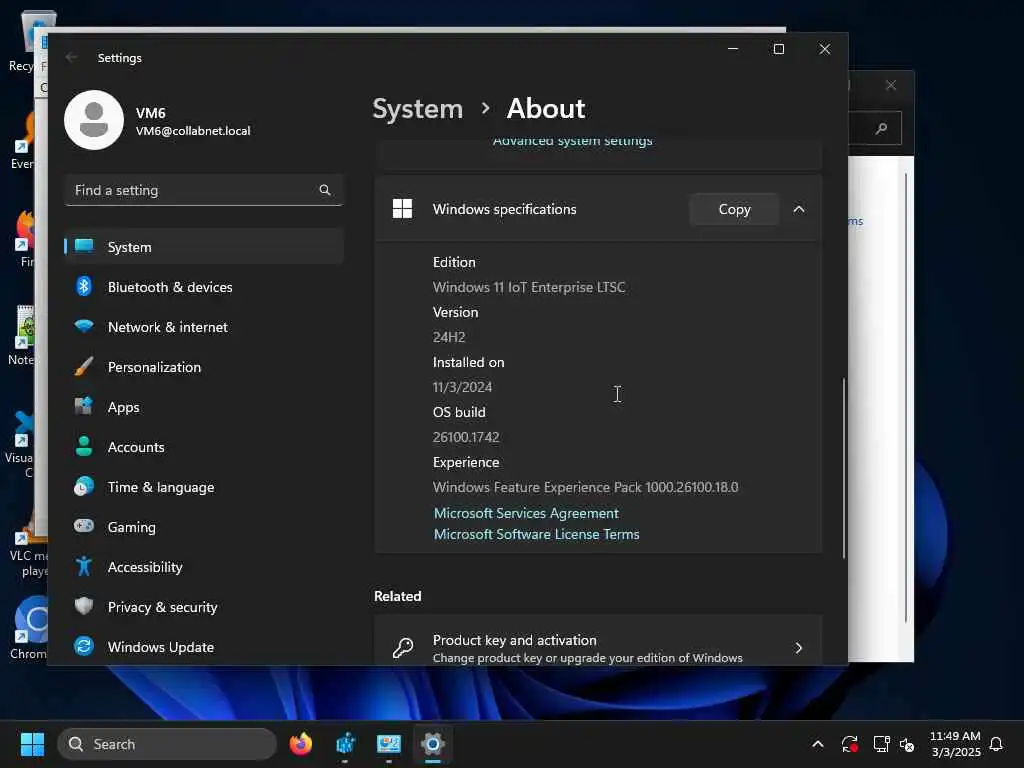Image resolution: width=1024 pixels, height=768 pixels.
Task: Open the Personalization category
Action: click(204, 367)
